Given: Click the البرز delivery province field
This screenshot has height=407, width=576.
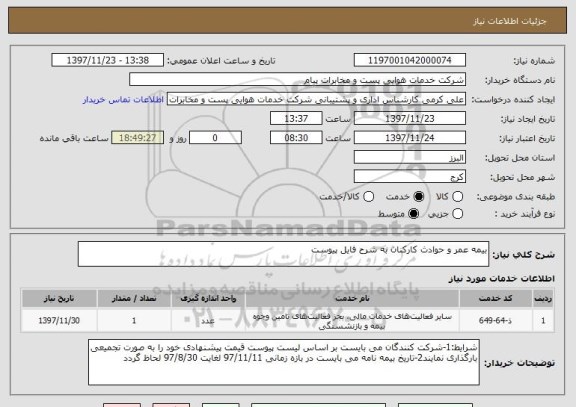Looking at the screenshot, I should [410, 158].
